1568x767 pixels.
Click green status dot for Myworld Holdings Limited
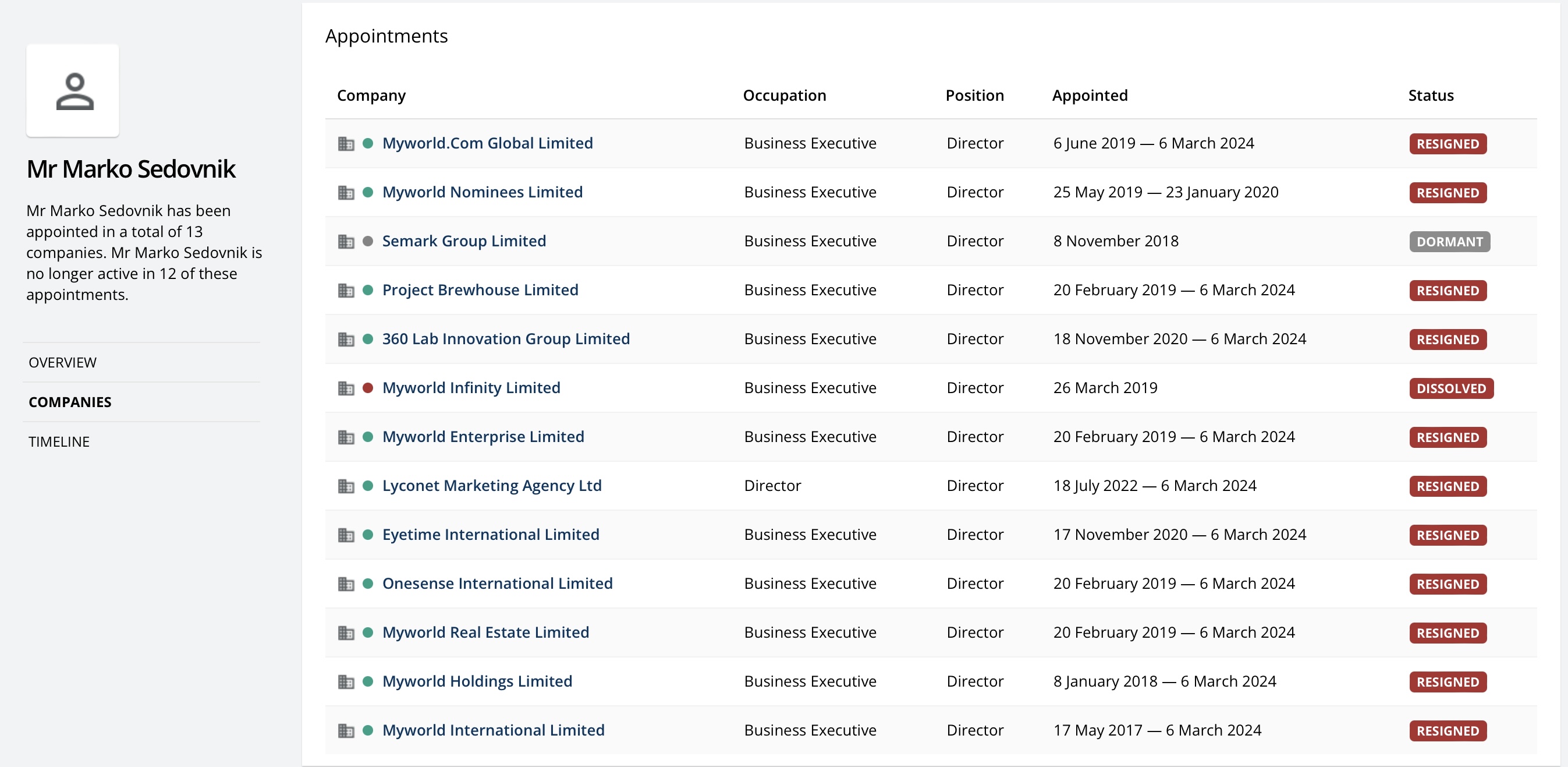pos(368,681)
